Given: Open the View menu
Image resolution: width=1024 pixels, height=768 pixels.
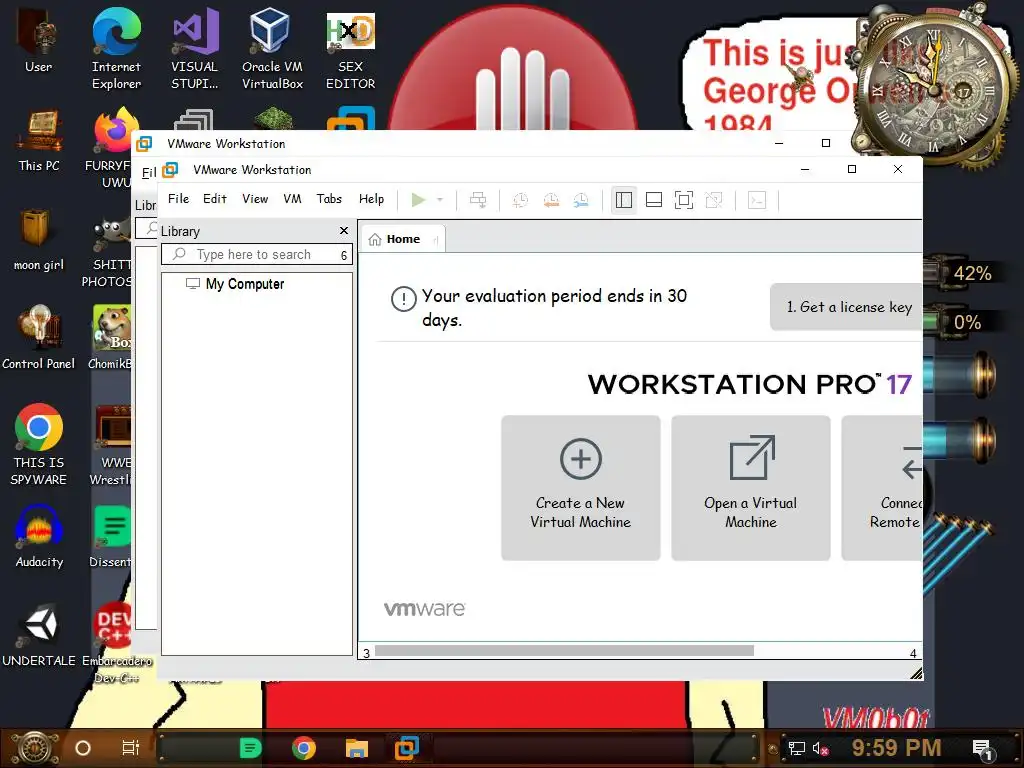Looking at the screenshot, I should click(x=255, y=199).
